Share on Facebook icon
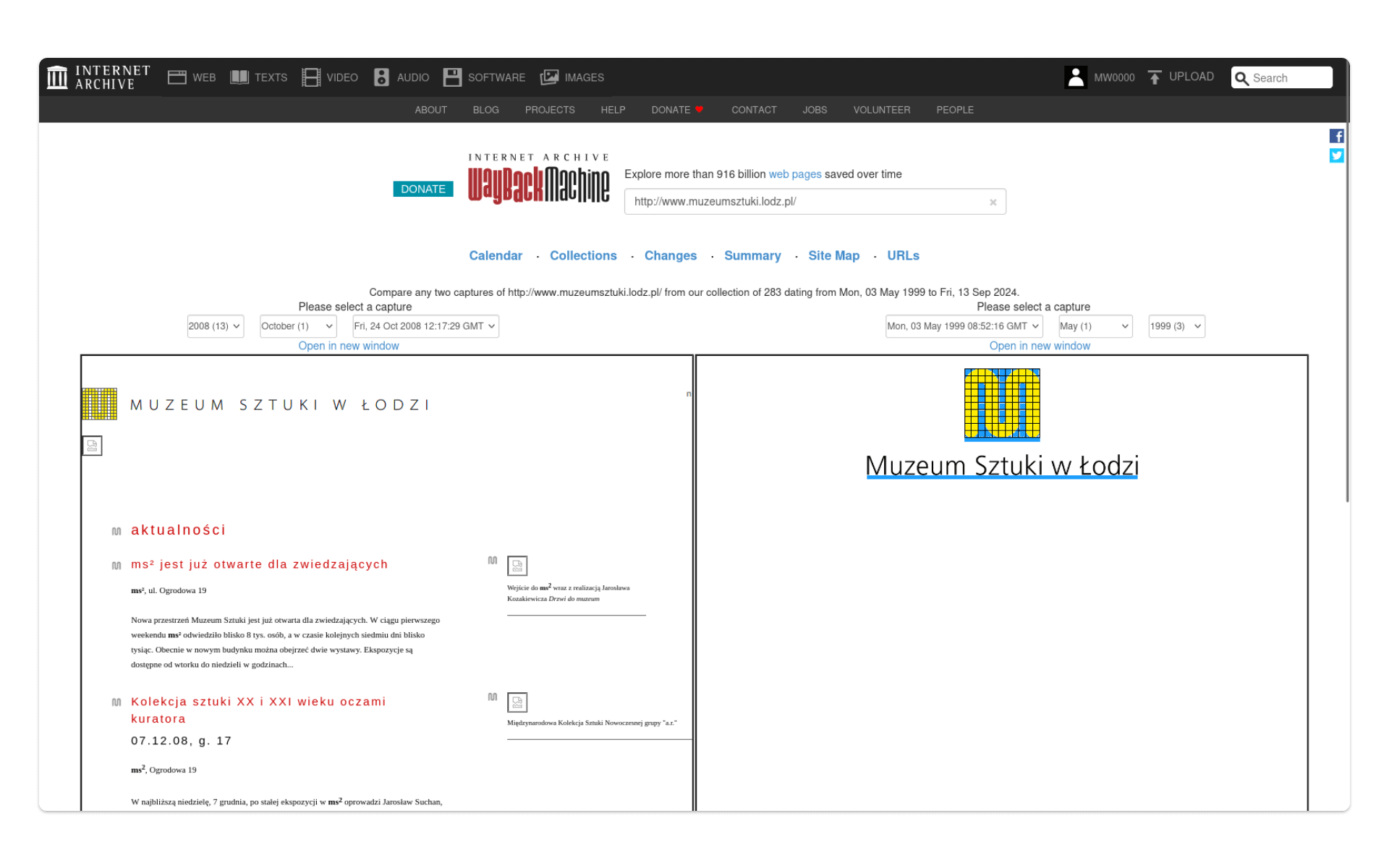This screenshot has height=868, width=1389. click(x=1337, y=136)
